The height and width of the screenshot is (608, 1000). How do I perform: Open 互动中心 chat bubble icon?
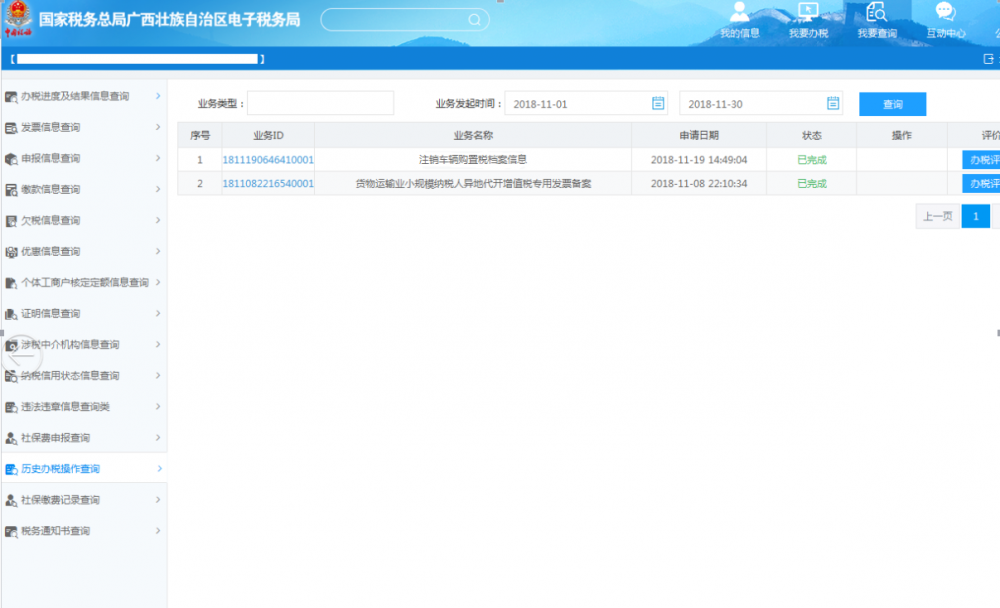(x=945, y=12)
